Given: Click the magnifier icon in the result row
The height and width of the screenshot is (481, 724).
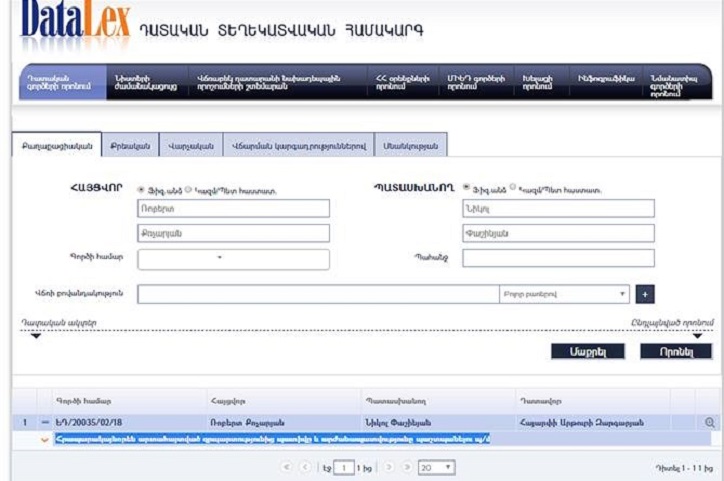Looking at the screenshot, I should pos(710,423).
